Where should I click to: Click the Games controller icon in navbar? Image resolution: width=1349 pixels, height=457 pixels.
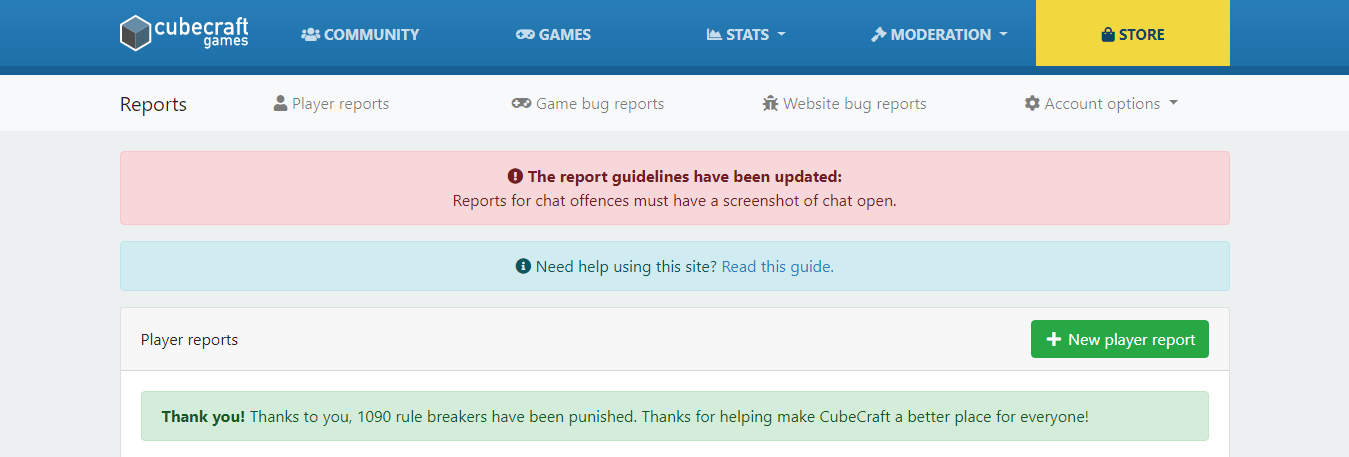click(525, 34)
